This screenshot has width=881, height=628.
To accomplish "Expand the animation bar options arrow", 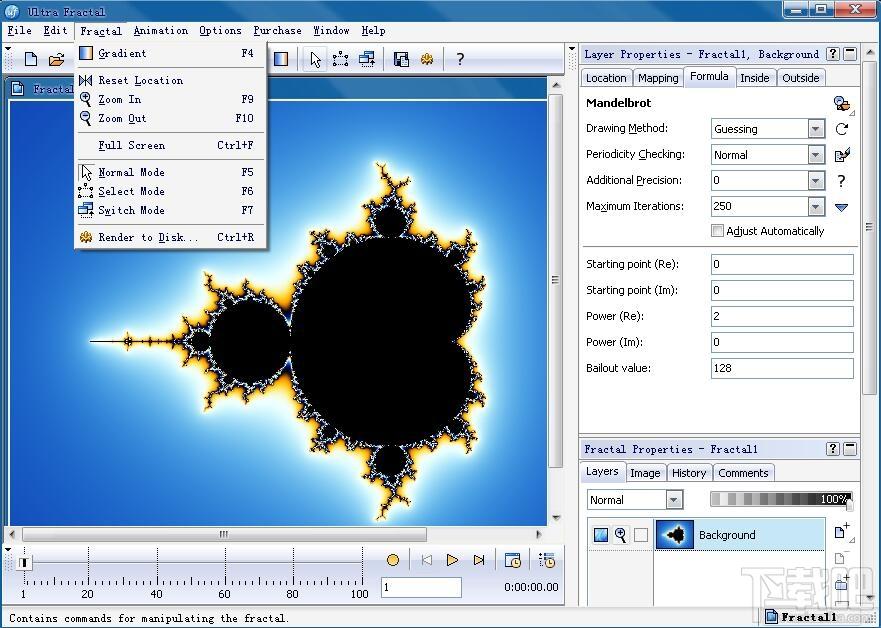I will [8, 549].
